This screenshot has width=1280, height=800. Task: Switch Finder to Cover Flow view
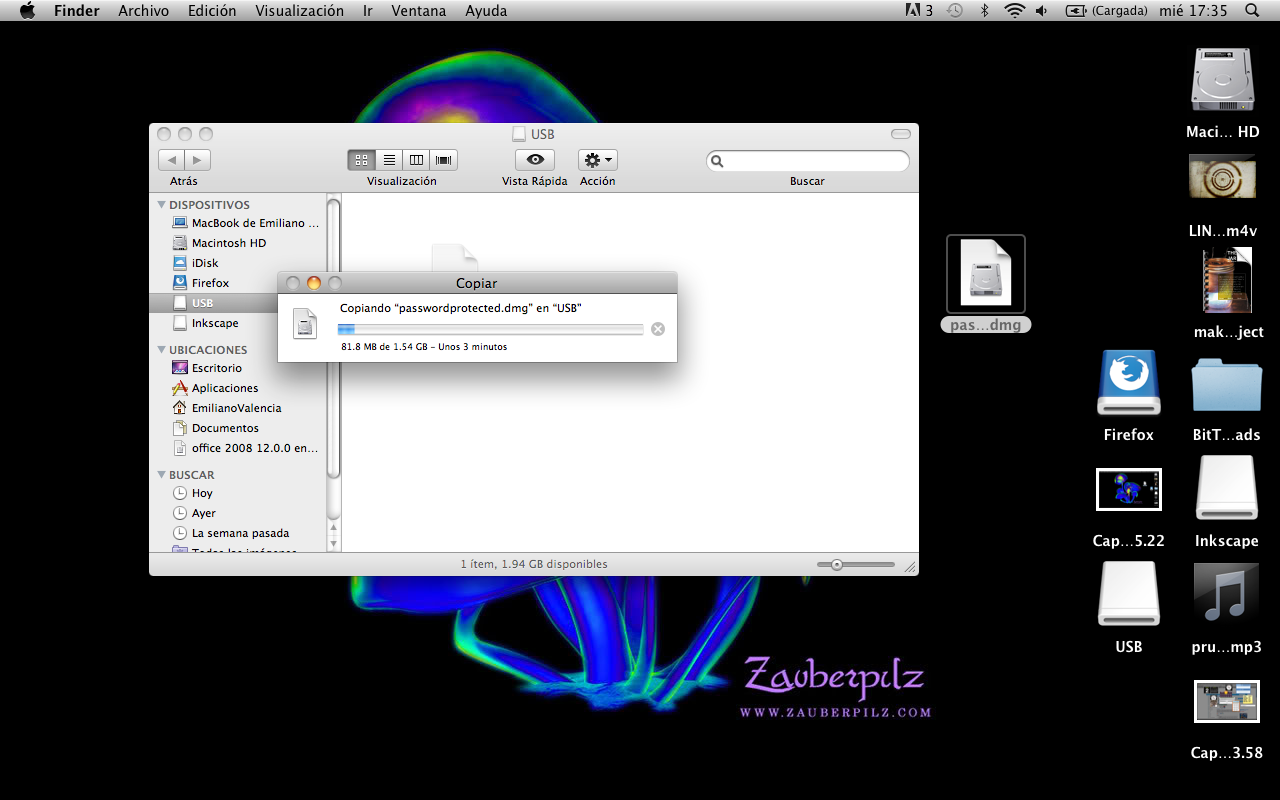point(443,160)
